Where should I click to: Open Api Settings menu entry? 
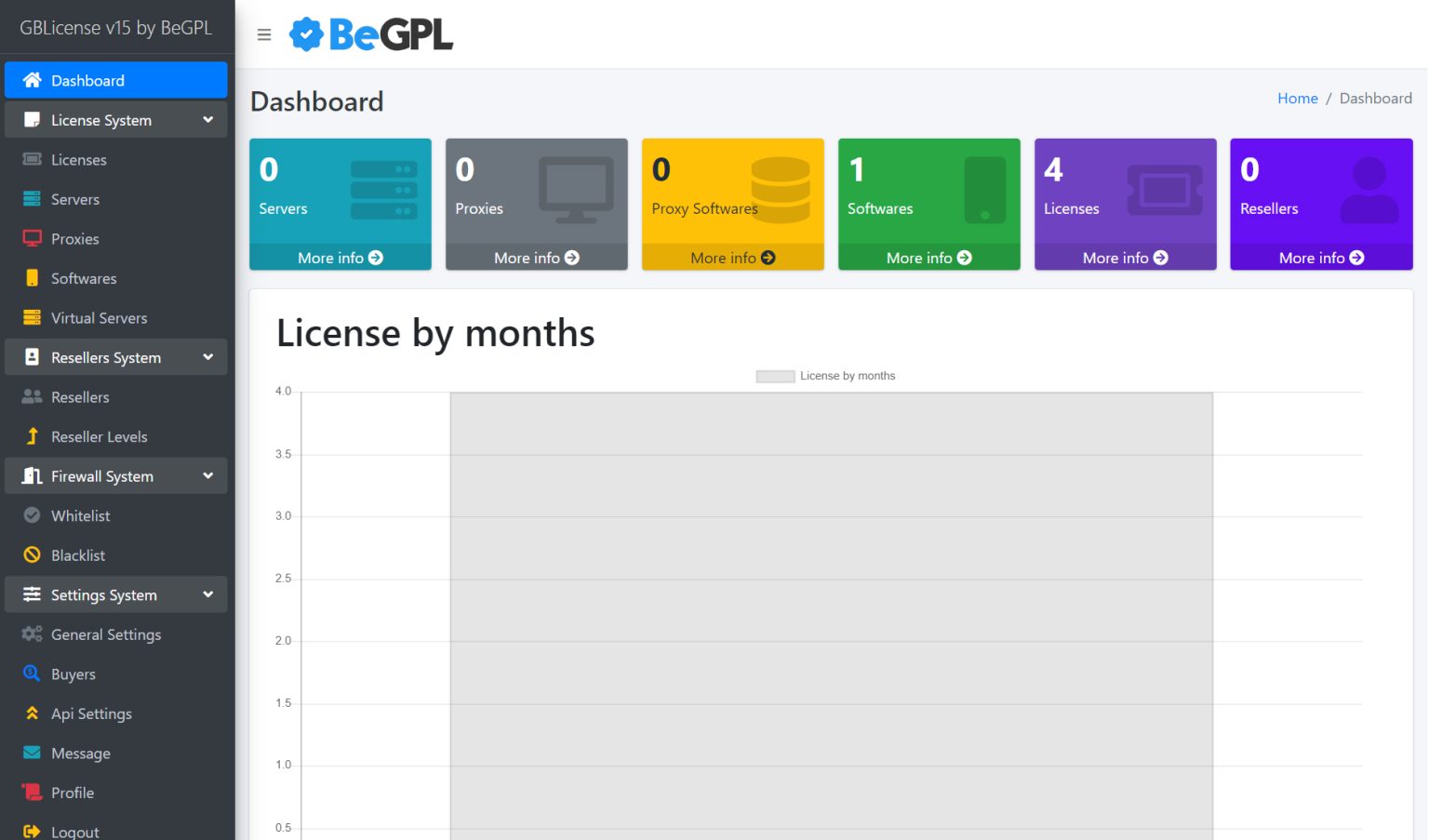tap(90, 713)
